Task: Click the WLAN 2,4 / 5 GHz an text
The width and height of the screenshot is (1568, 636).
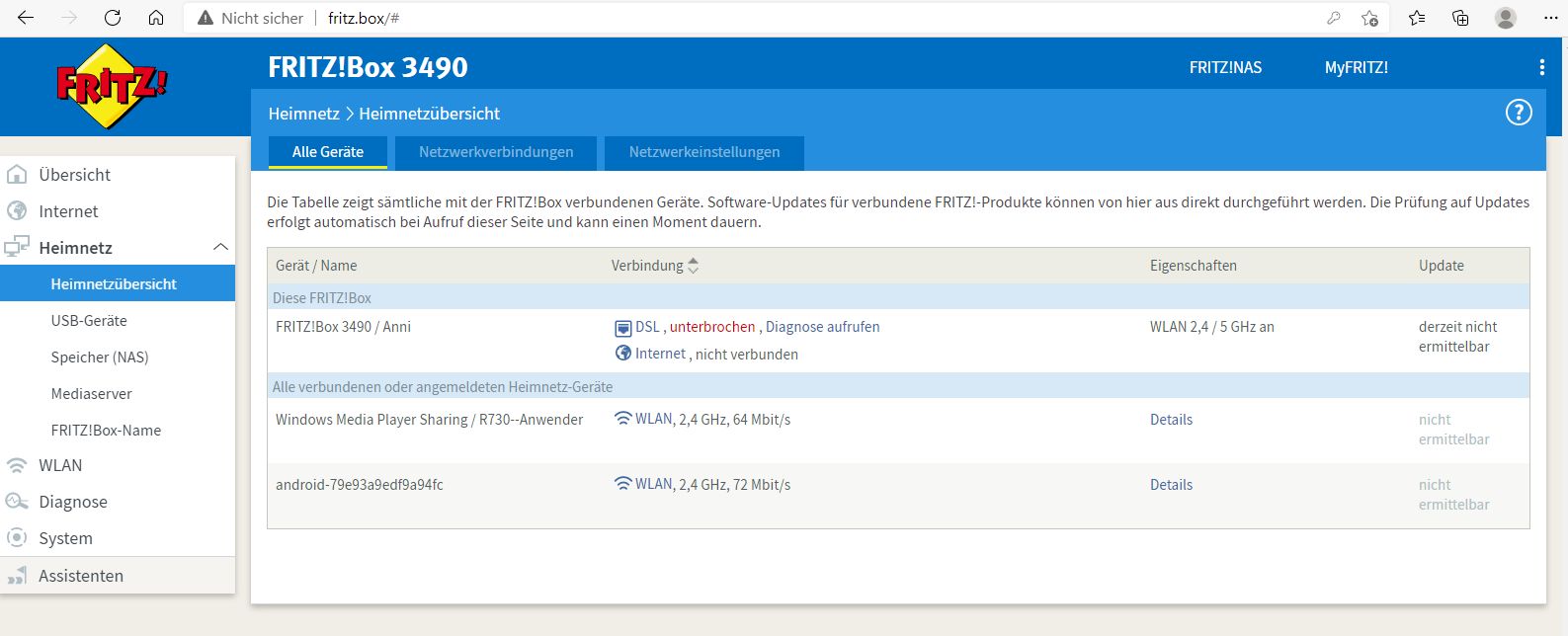Action: (1211, 327)
